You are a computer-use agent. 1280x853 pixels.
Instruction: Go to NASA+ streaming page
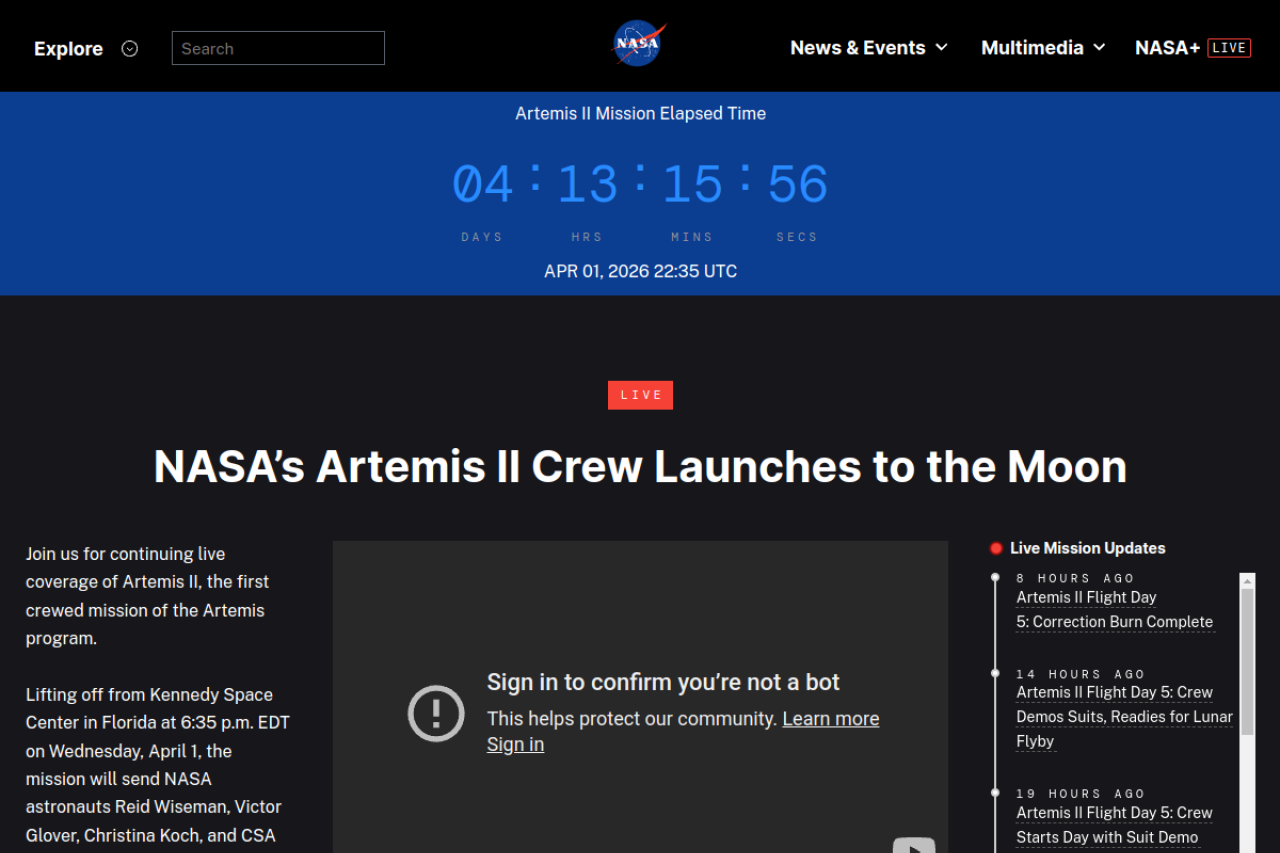point(1166,48)
